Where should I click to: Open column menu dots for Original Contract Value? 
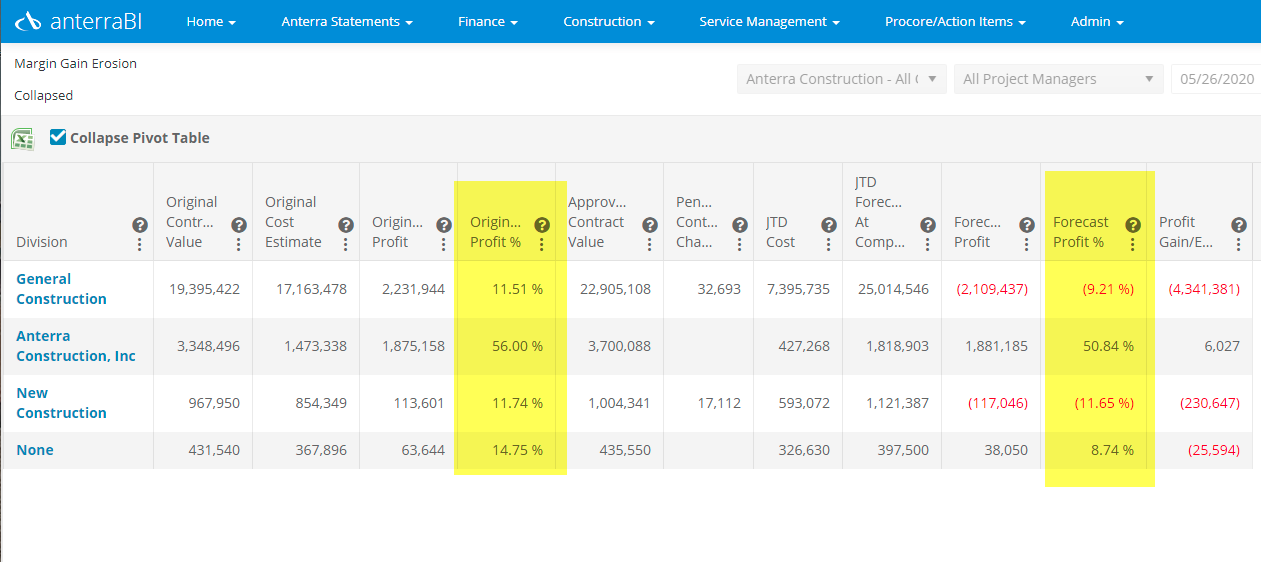pos(239,244)
